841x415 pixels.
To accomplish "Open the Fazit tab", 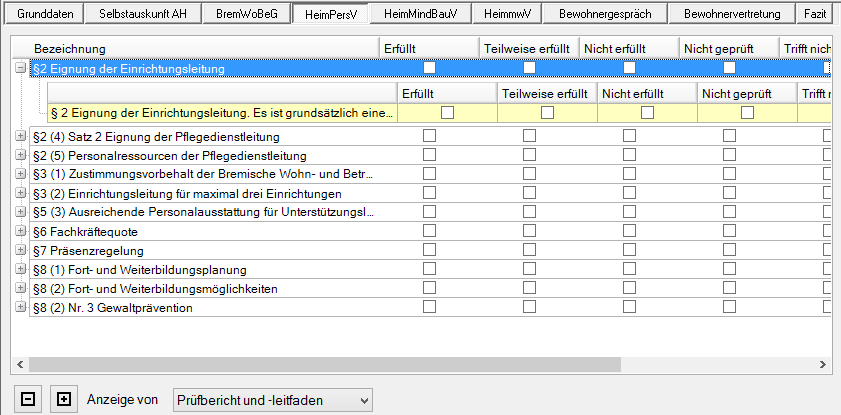I will [812, 14].
